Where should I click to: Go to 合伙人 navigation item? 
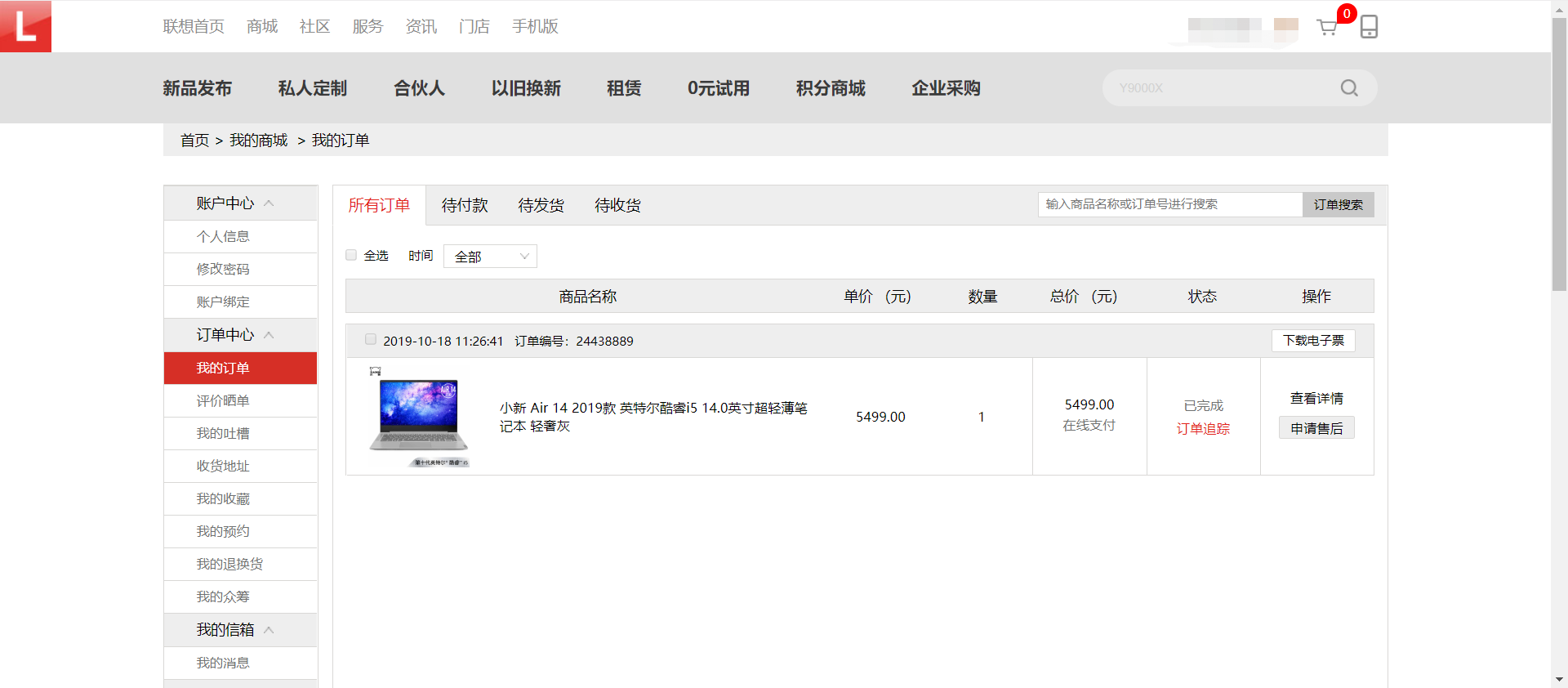419,88
